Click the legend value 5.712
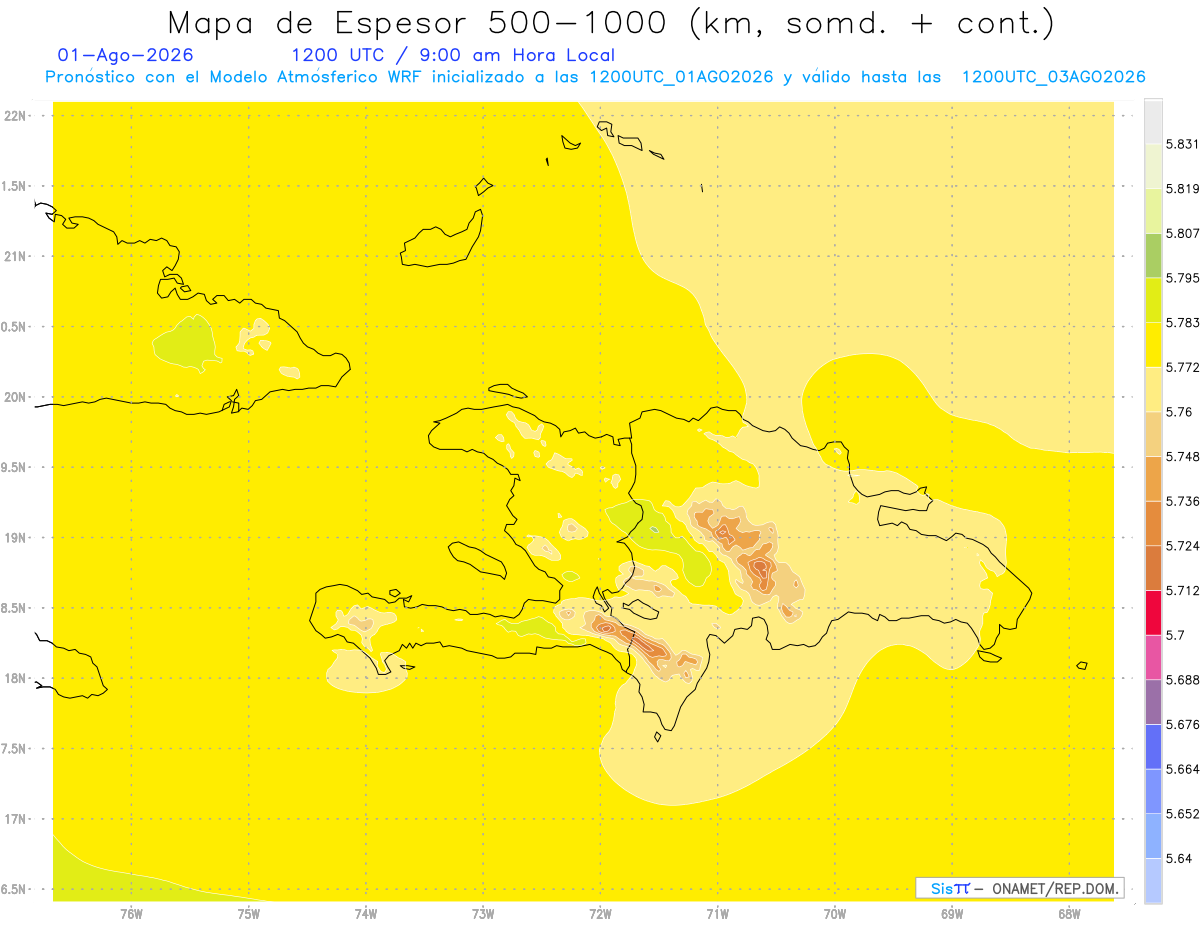The height and width of the screenshot is (927, 1200). (1183, 590)
